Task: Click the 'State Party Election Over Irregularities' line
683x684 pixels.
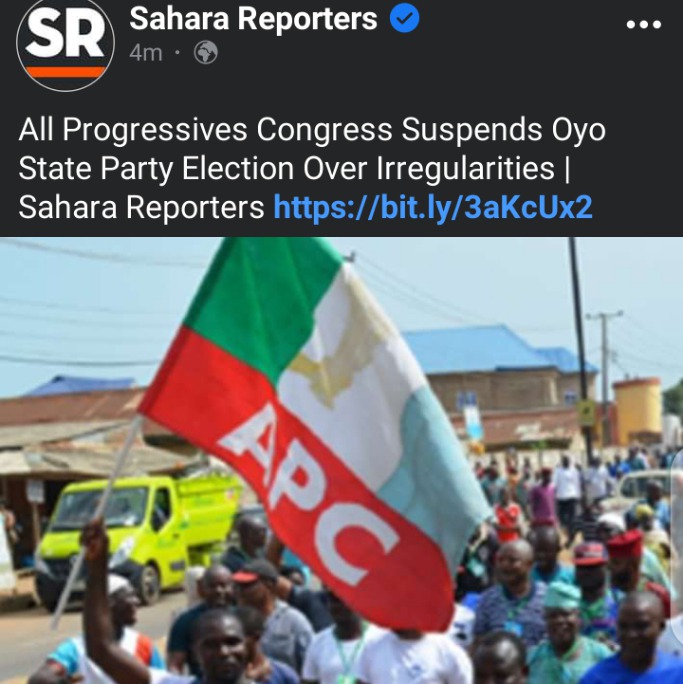Action: (286, 168)
